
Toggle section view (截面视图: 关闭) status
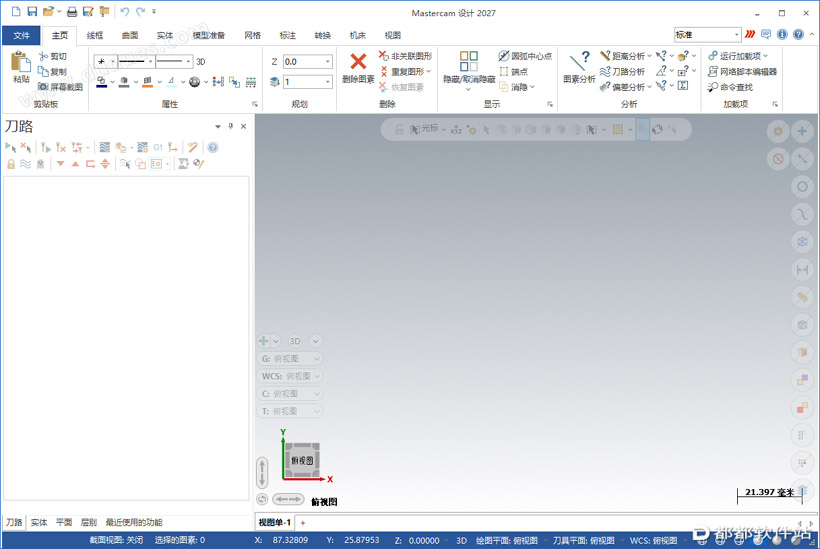click(x=116, y=540)
